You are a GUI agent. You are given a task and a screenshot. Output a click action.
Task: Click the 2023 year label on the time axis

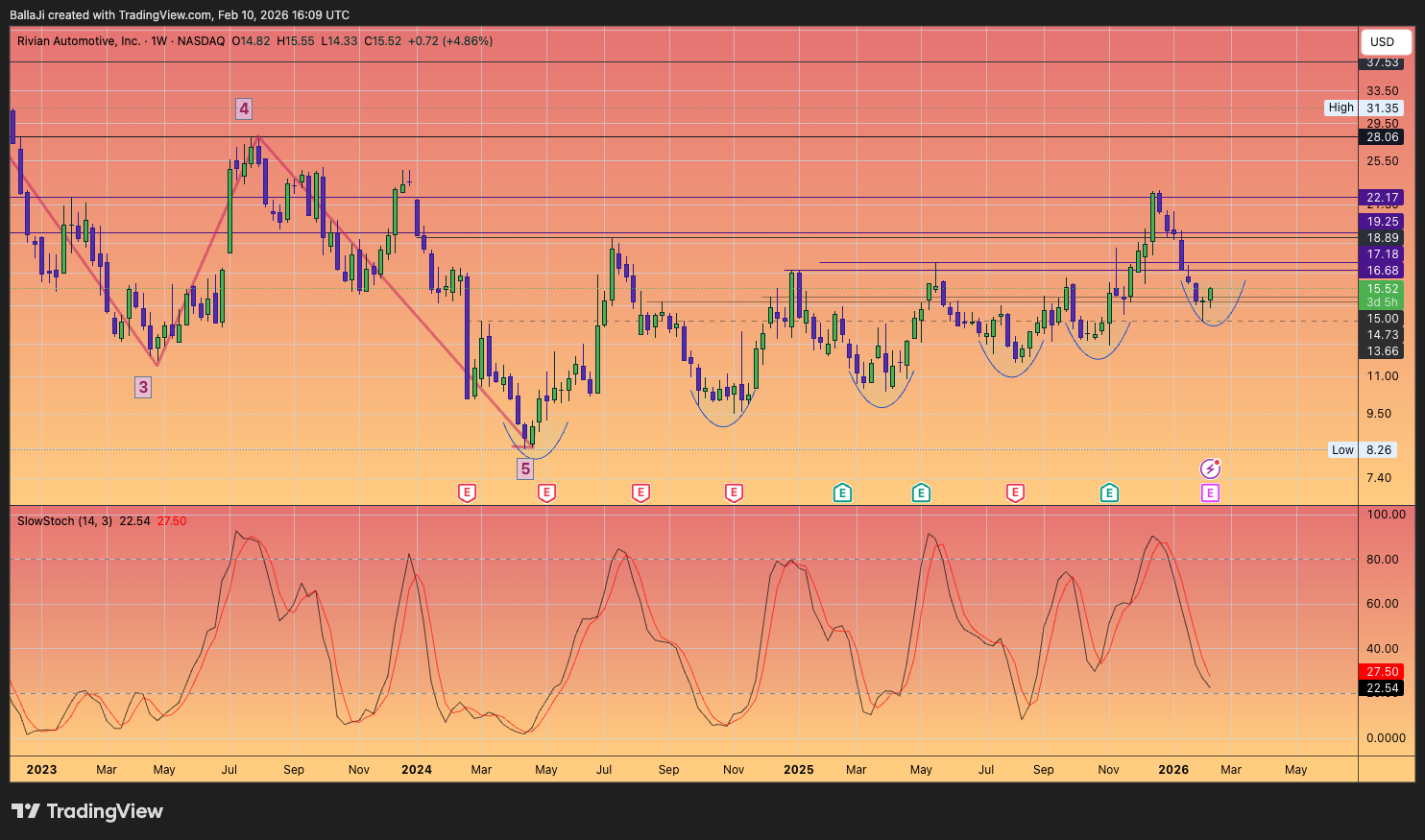41,770
